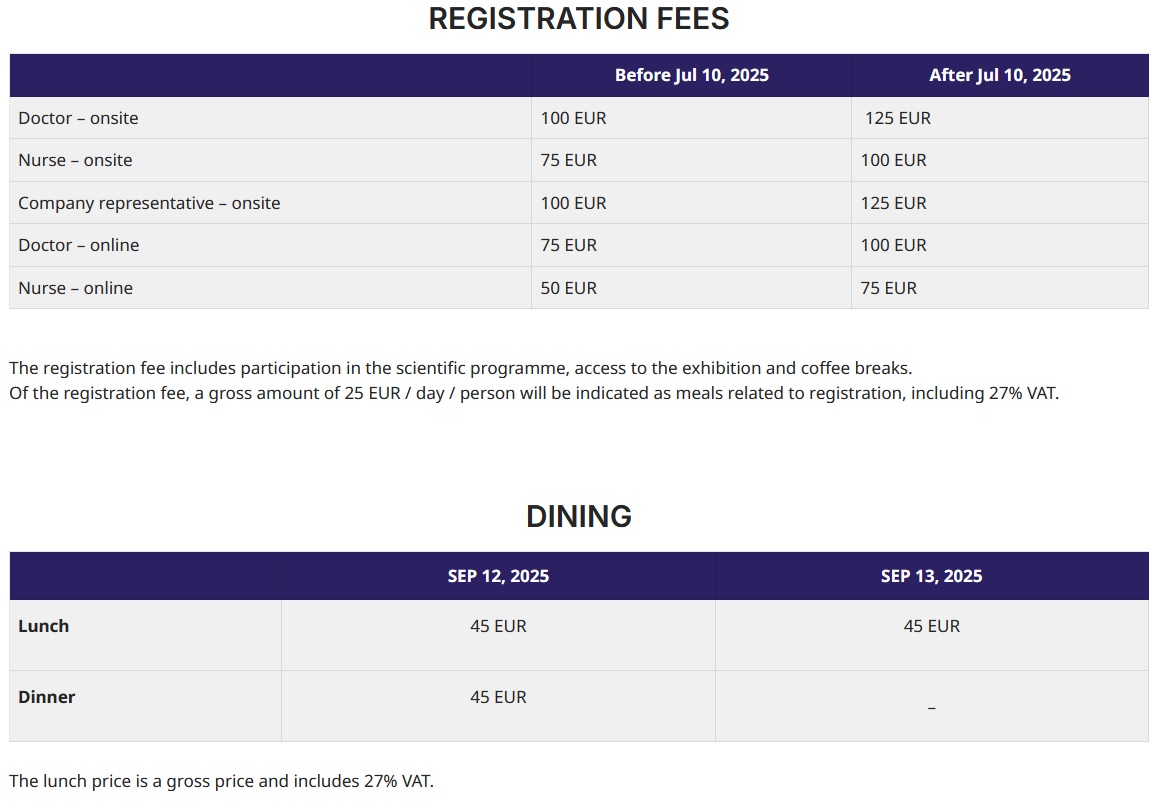Click the Dinner price for SEP 12

498,697
